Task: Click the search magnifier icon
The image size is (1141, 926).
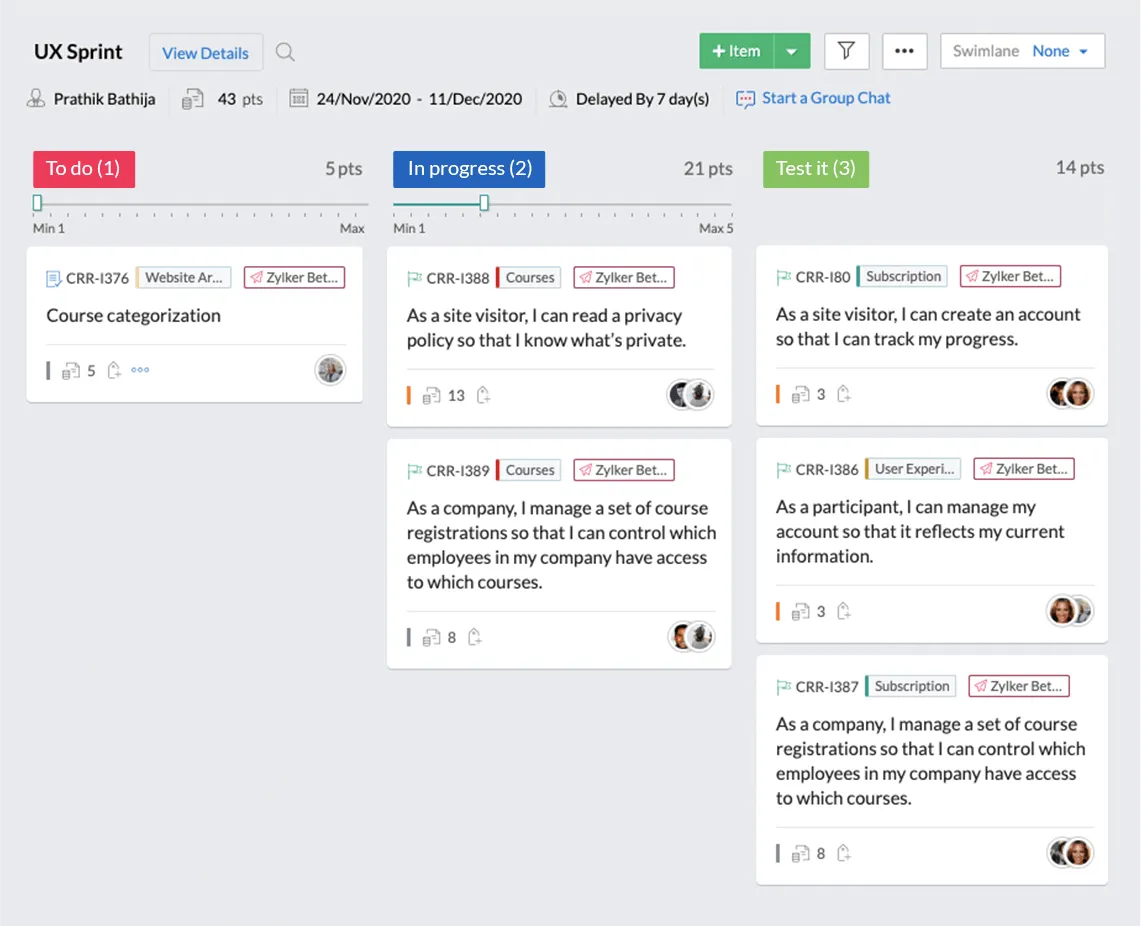Action: tap(285, 52)
